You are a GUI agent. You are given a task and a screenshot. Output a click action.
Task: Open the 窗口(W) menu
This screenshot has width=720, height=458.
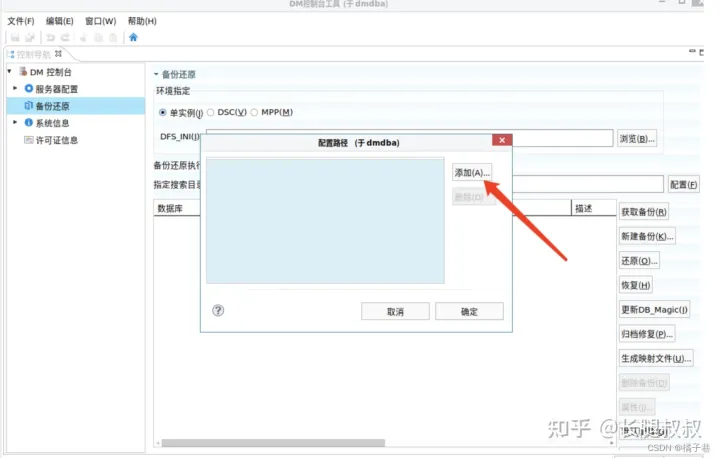pyautogui.click(x=101, y=21)
